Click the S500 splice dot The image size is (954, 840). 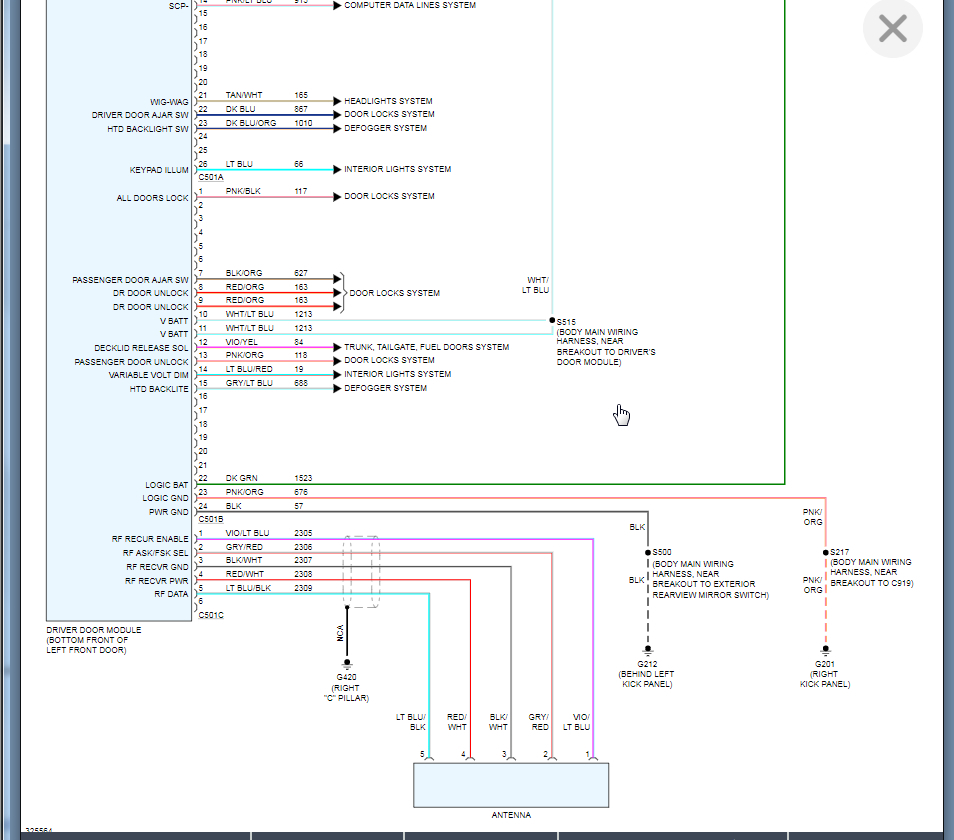coord(647,552)
